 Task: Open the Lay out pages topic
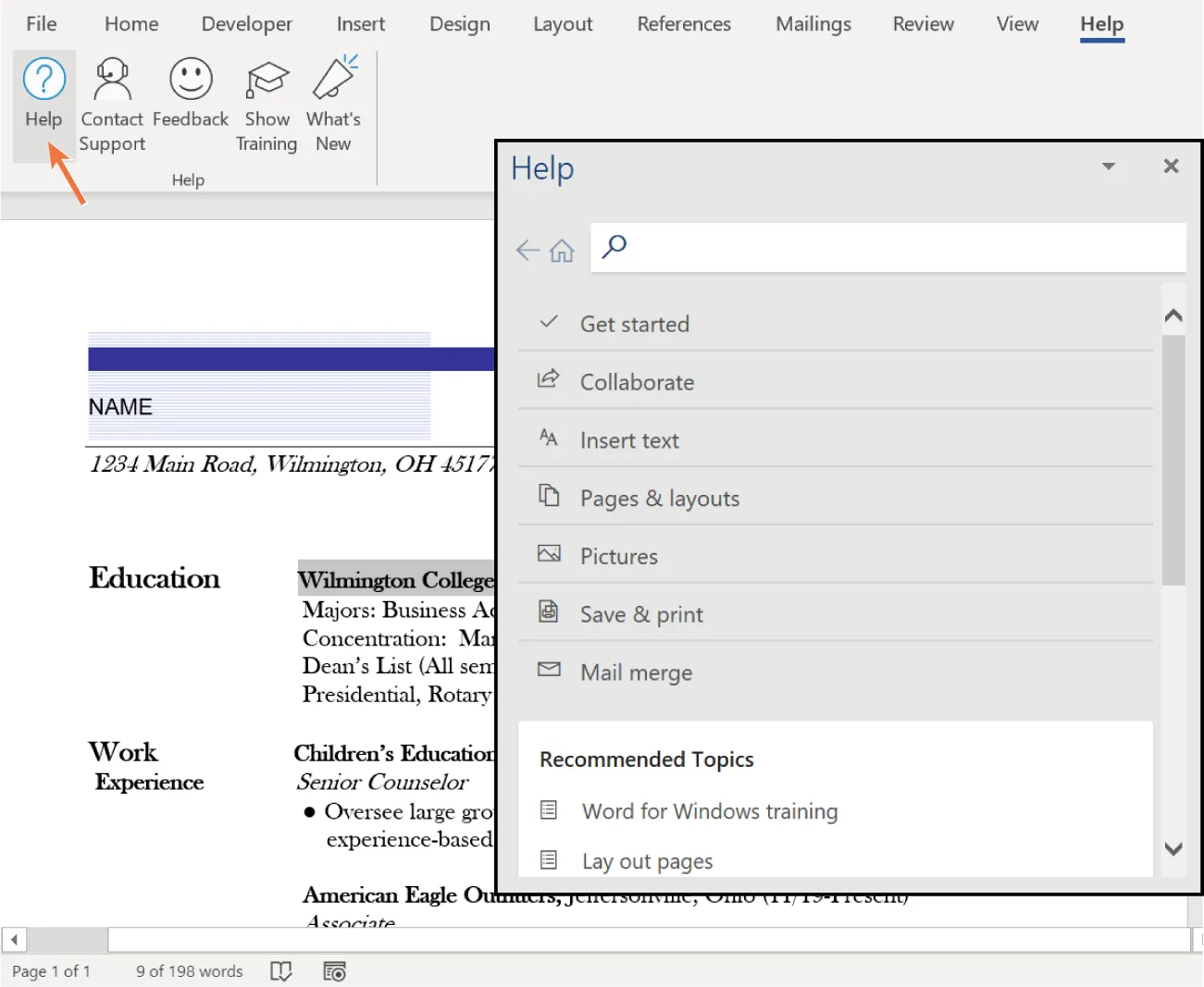pyautogui.click(x=647, y=860)
